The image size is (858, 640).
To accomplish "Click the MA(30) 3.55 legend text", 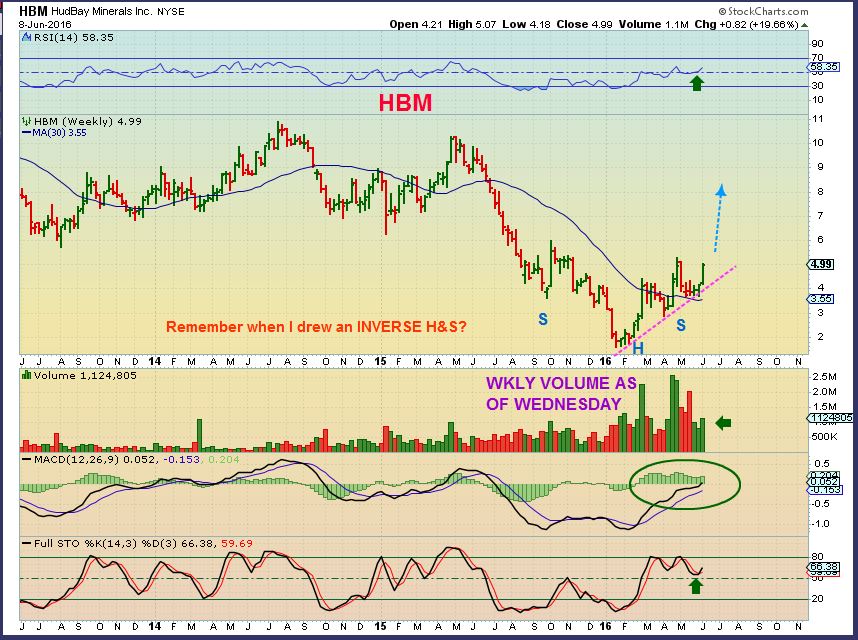I will click(59, 132).
